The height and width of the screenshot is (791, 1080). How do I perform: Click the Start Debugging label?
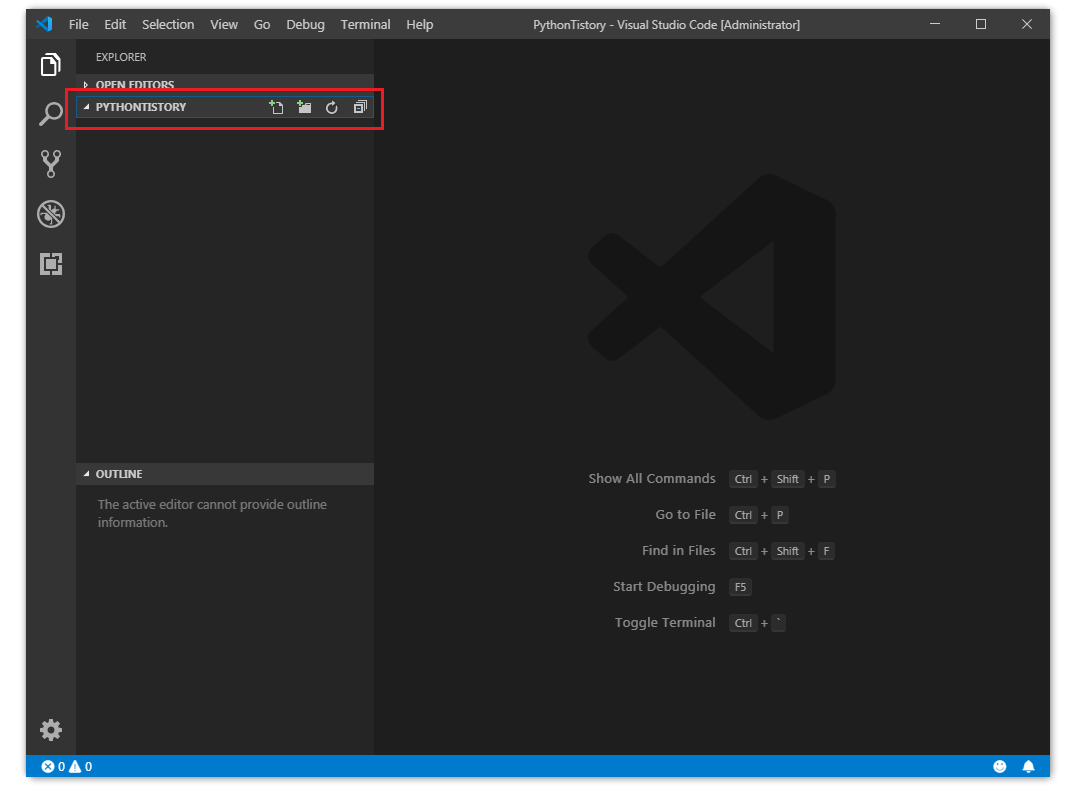click(664, 586)
